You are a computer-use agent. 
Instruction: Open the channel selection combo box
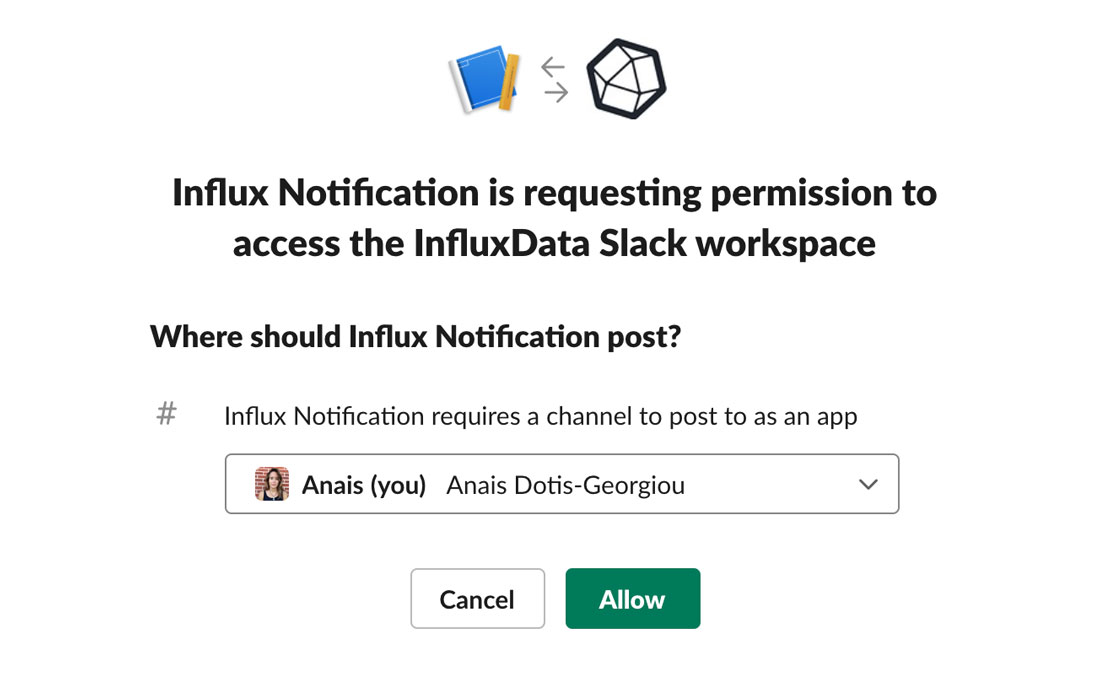point(561,485)
